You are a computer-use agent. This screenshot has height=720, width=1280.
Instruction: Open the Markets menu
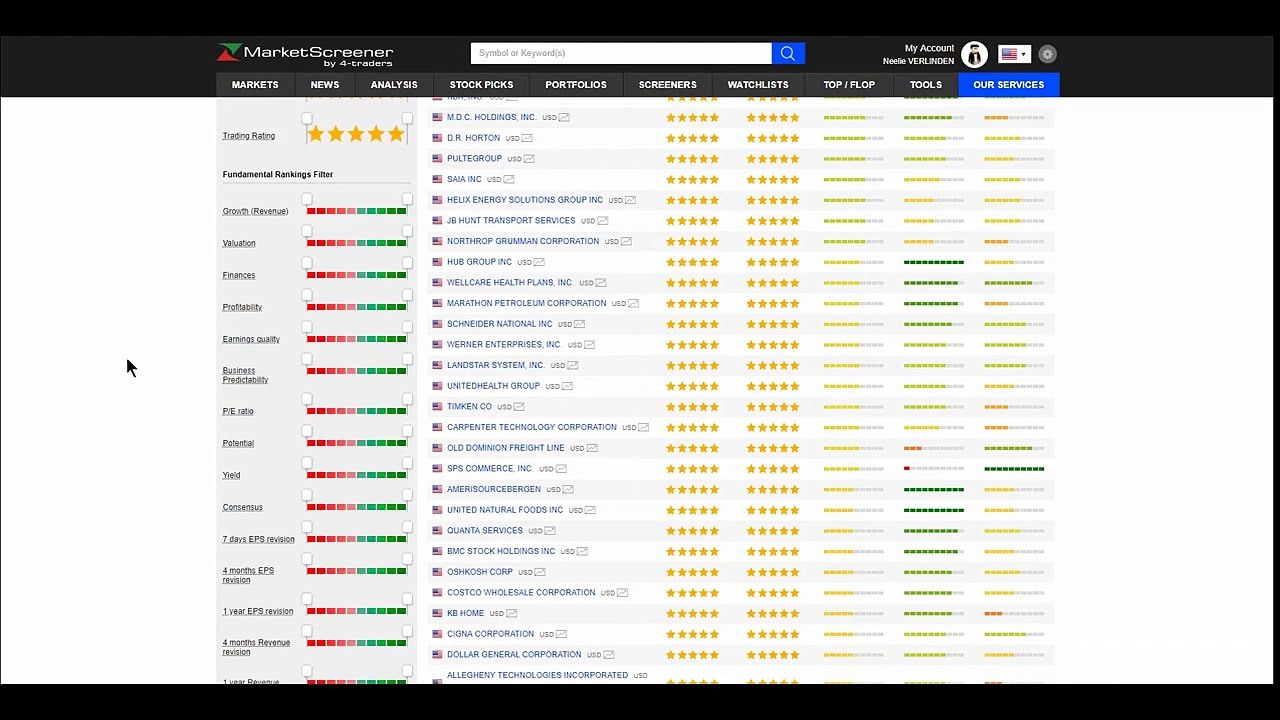255,85
